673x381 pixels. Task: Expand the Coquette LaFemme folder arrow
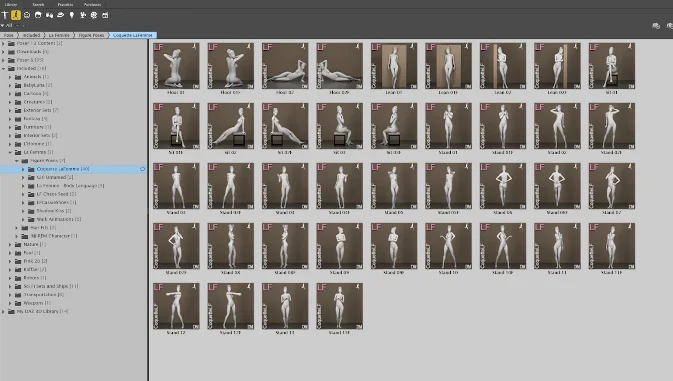pos(23,169)
